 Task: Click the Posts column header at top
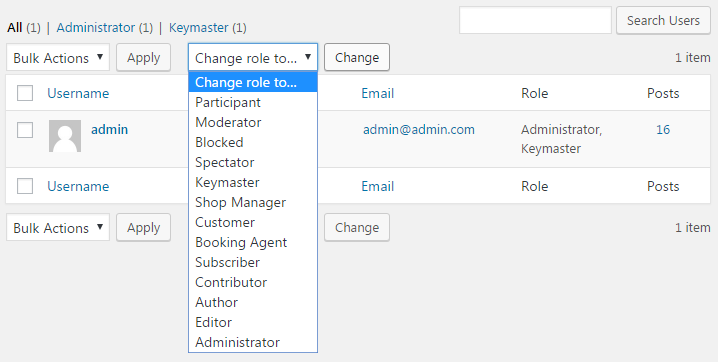(663, 93)
